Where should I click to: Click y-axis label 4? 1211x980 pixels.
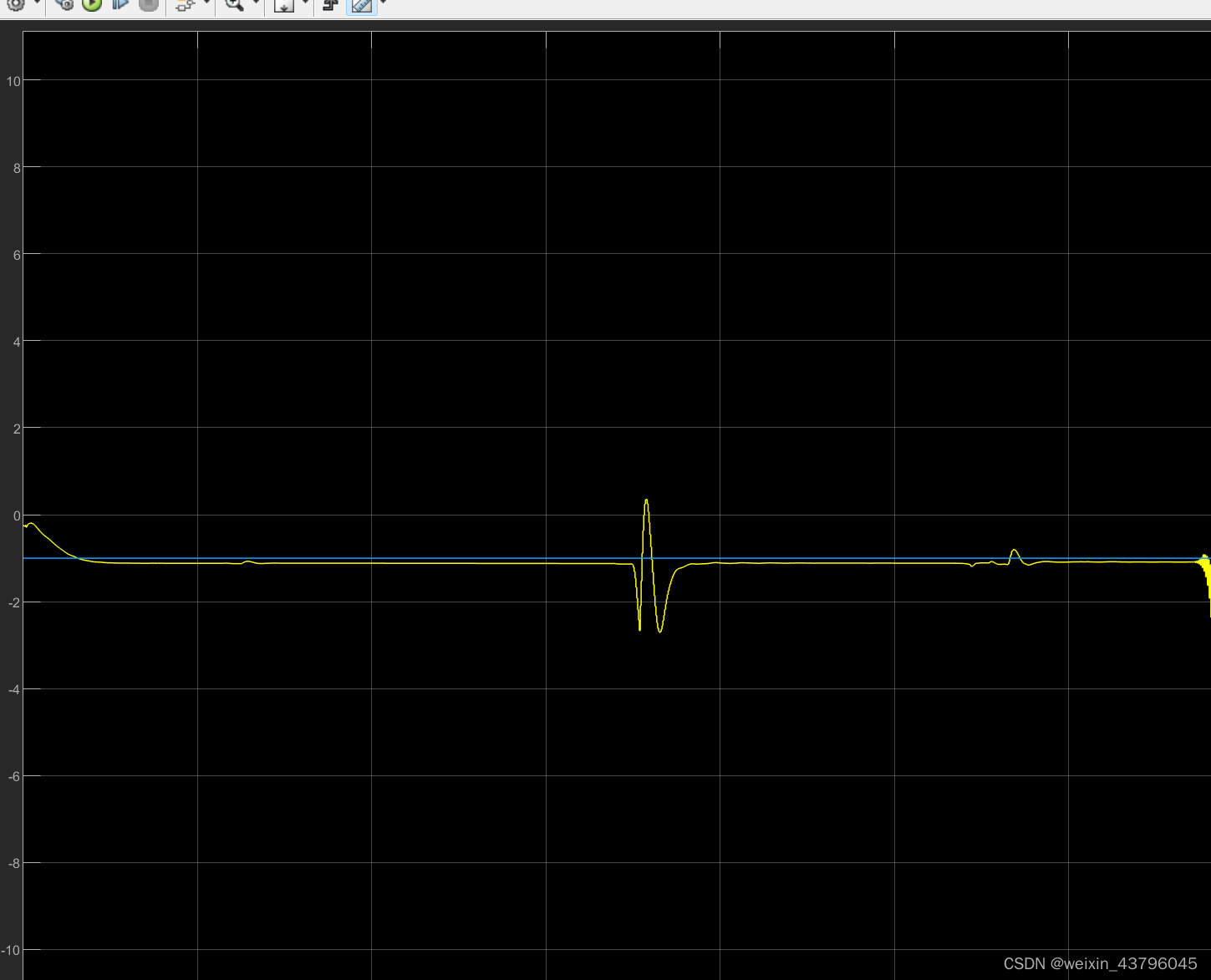17,342
